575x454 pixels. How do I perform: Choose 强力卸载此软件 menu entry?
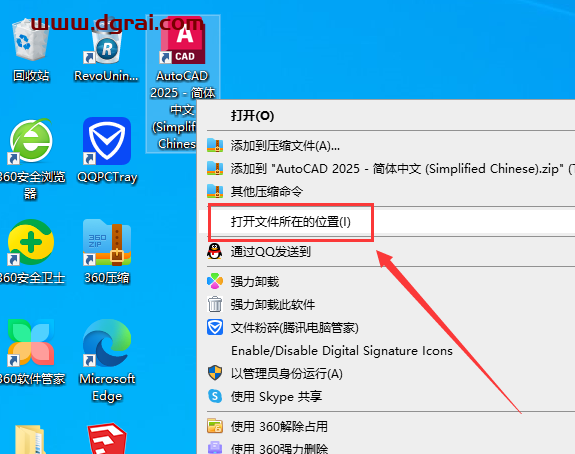387,305
